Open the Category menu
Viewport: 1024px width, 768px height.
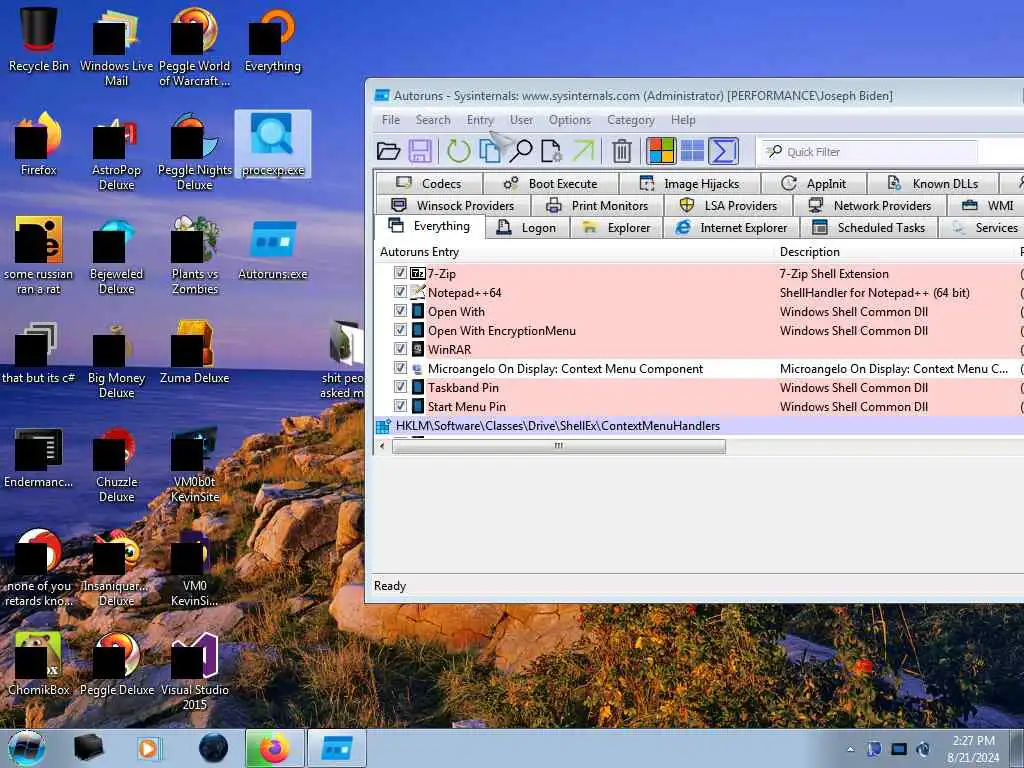click(630, 120)
